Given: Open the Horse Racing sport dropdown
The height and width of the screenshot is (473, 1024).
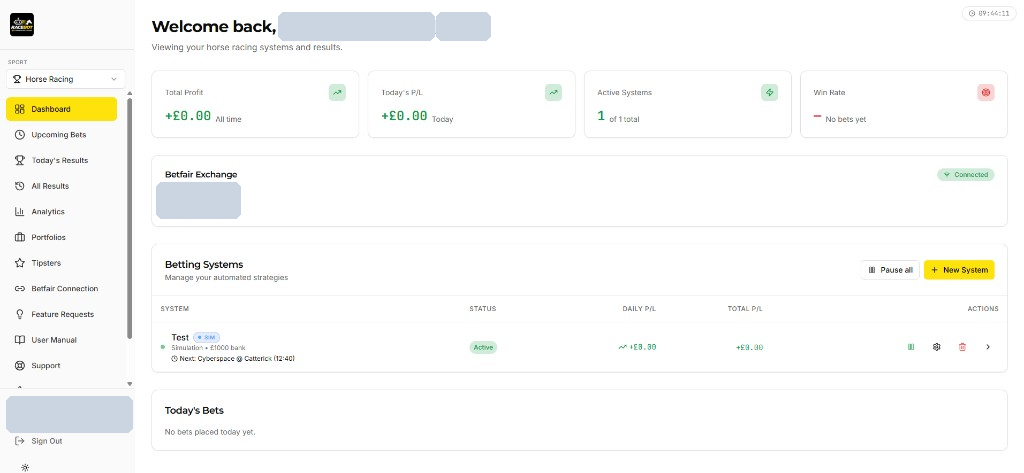Looking at the screenshot, I should (x=65, y=79).
